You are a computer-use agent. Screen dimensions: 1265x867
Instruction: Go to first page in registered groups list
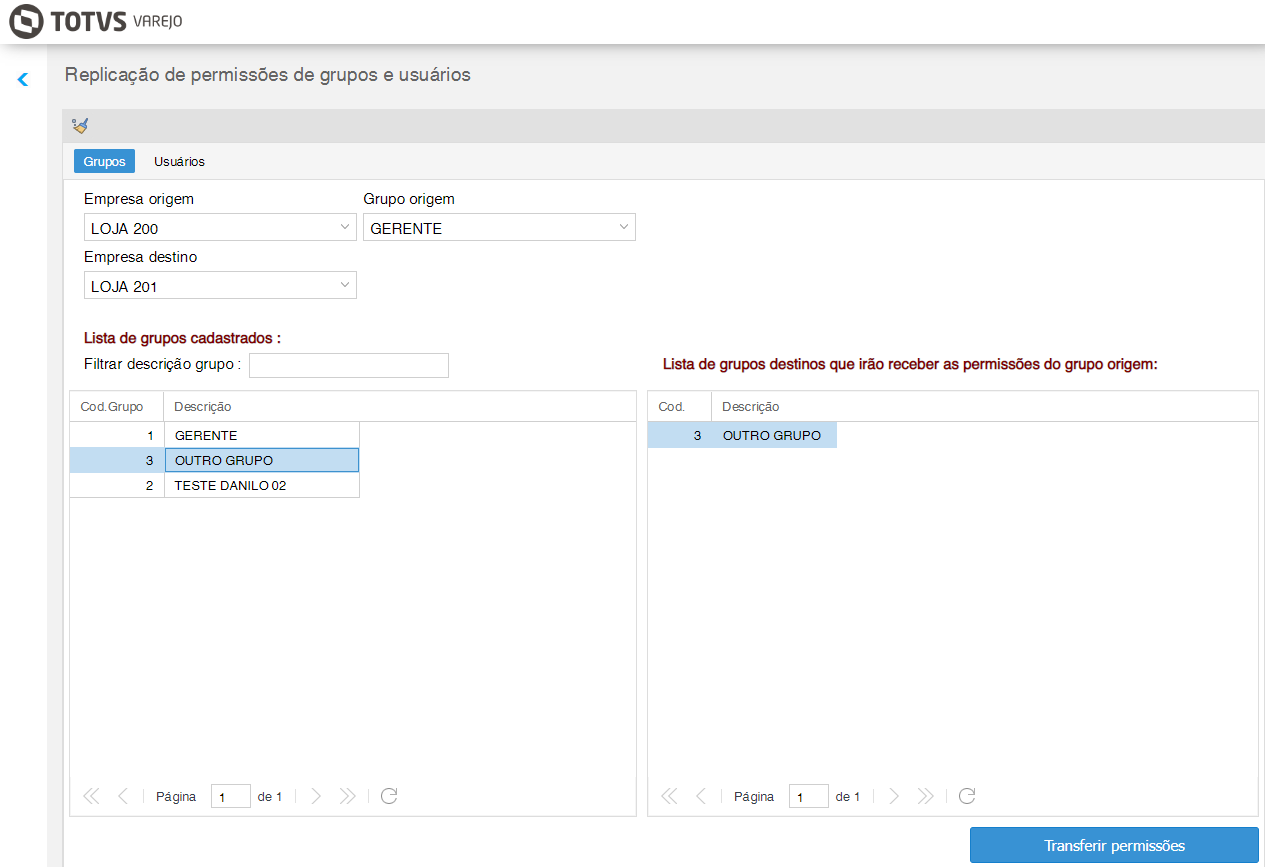coord(91,796)
